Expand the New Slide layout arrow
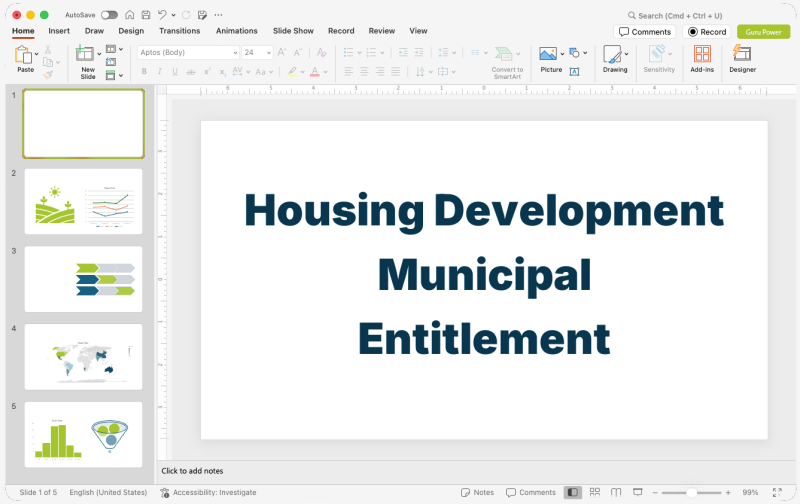This screenshot has height=504, width=800. pyautogui.click(x=99, y=54)
